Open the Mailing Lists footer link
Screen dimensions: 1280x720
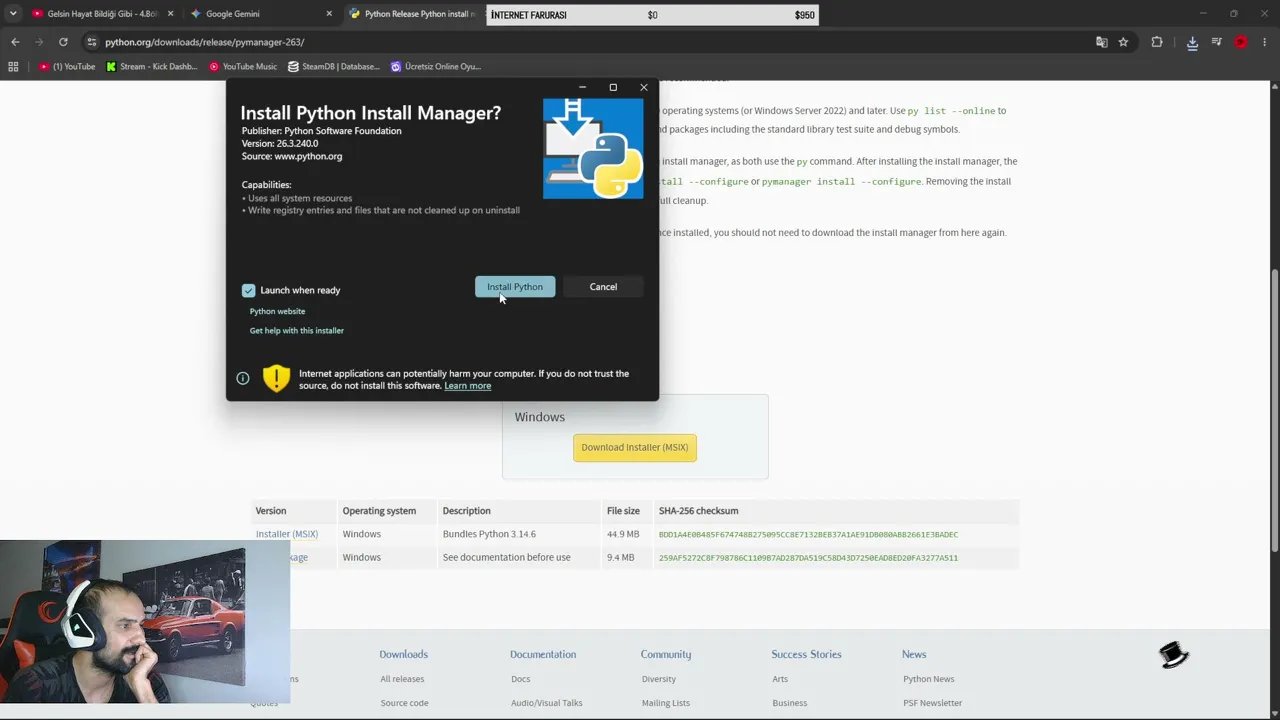pos(666,703)
